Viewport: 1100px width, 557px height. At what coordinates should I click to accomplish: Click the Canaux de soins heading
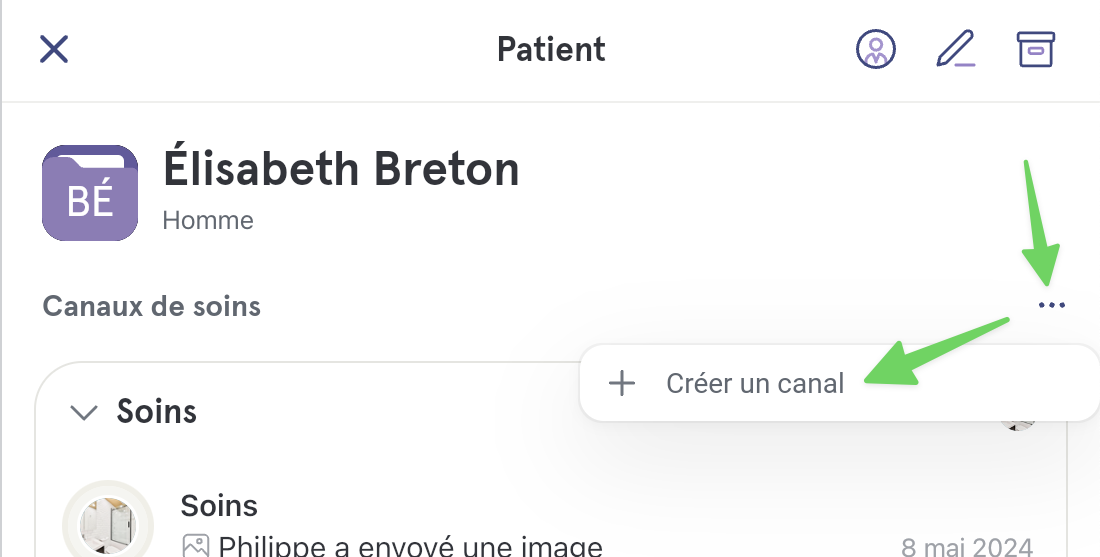pos(152,307)
